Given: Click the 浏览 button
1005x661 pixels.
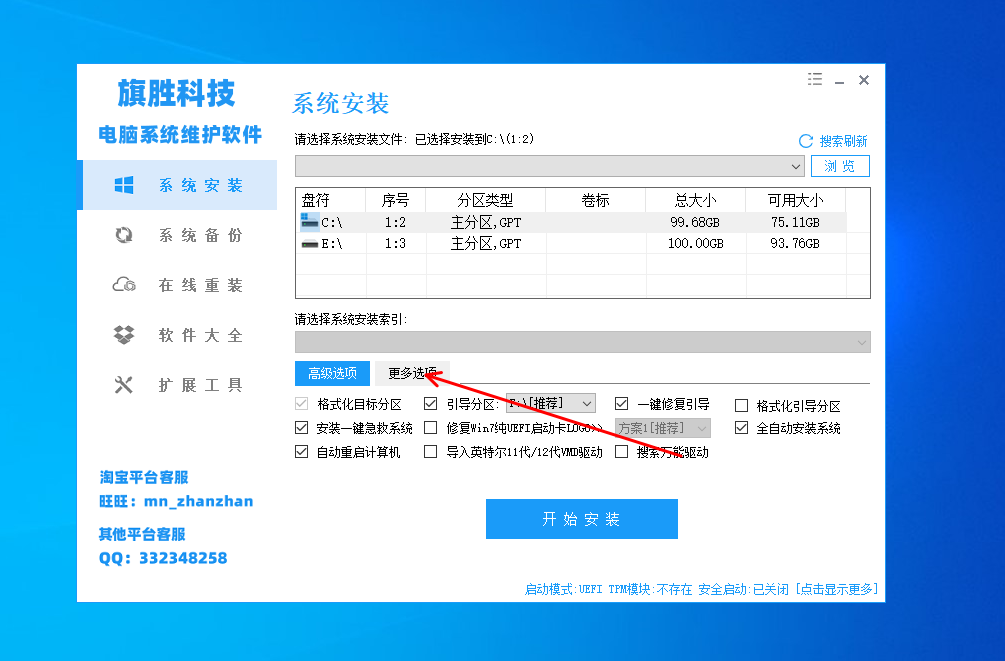Looking at the screenshot, I should (841, 166).
